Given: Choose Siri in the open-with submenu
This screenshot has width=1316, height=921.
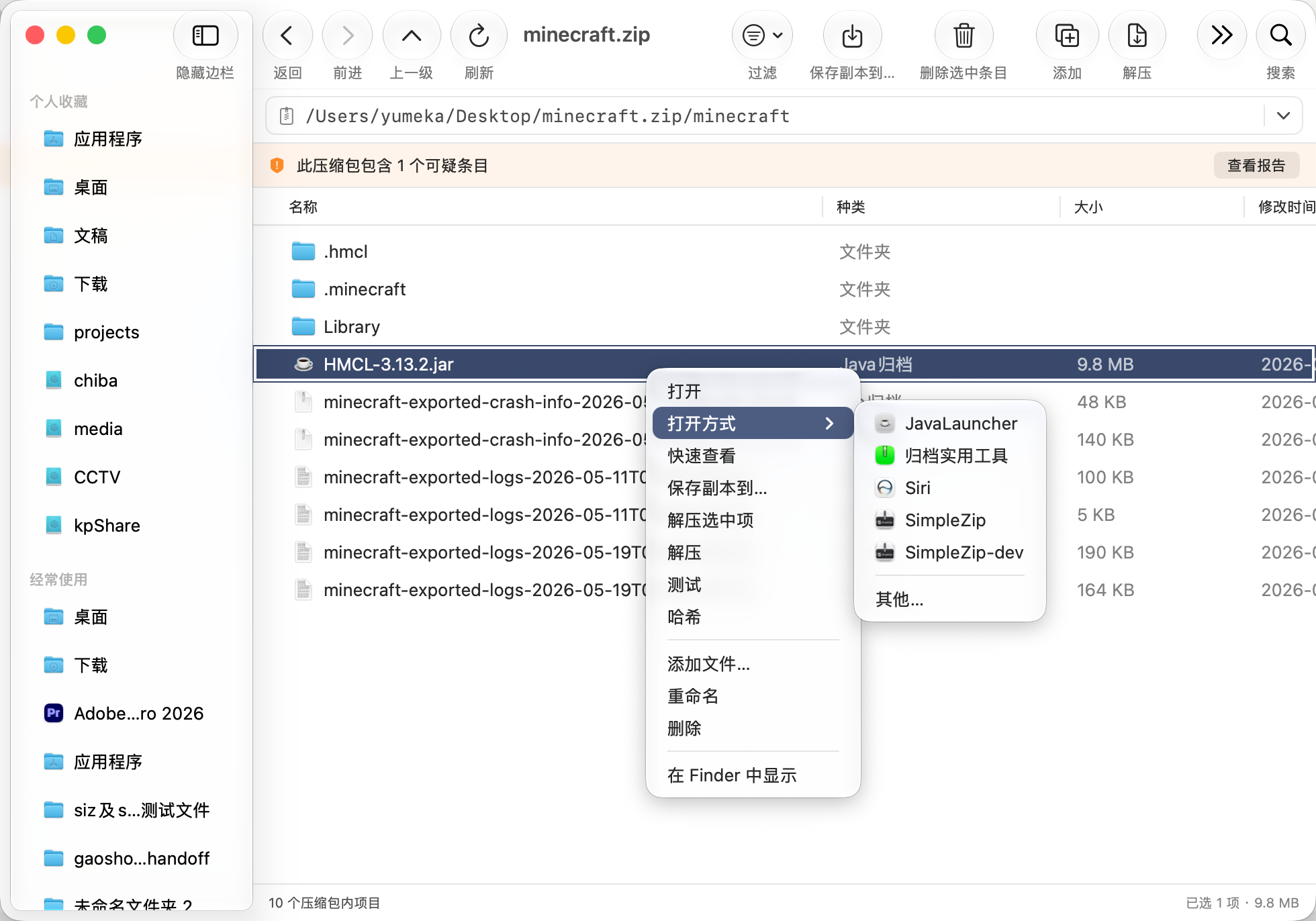Looking at the screenshot, I should [x=949, y=488].
